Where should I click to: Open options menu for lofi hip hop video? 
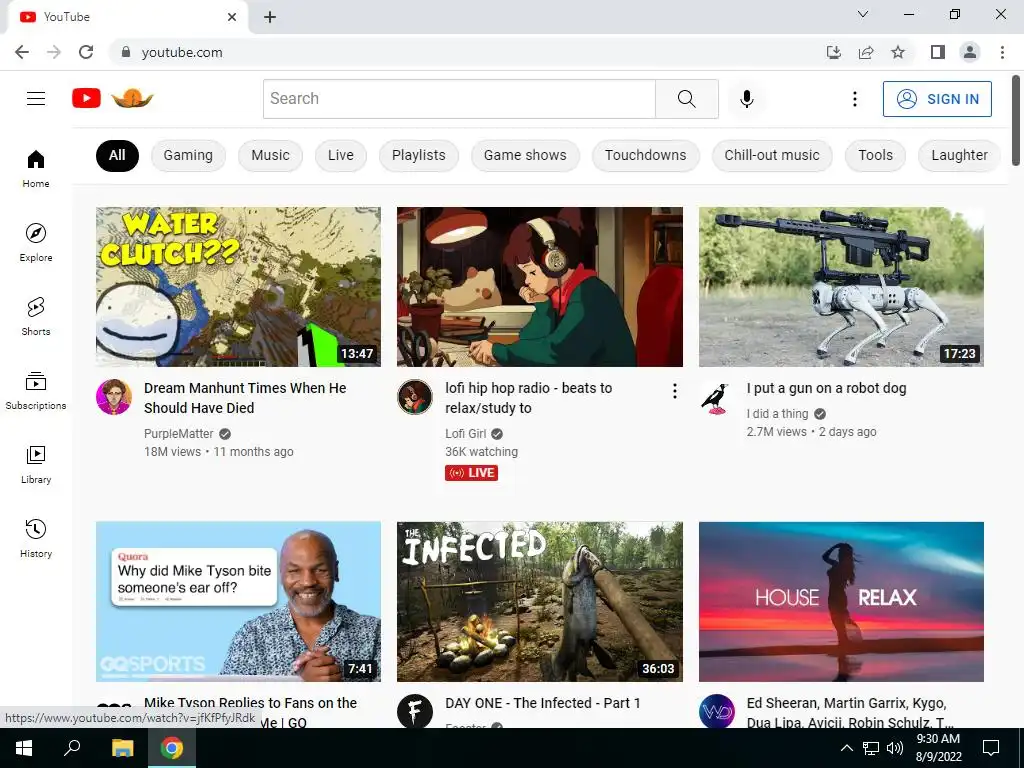point(675,391)
